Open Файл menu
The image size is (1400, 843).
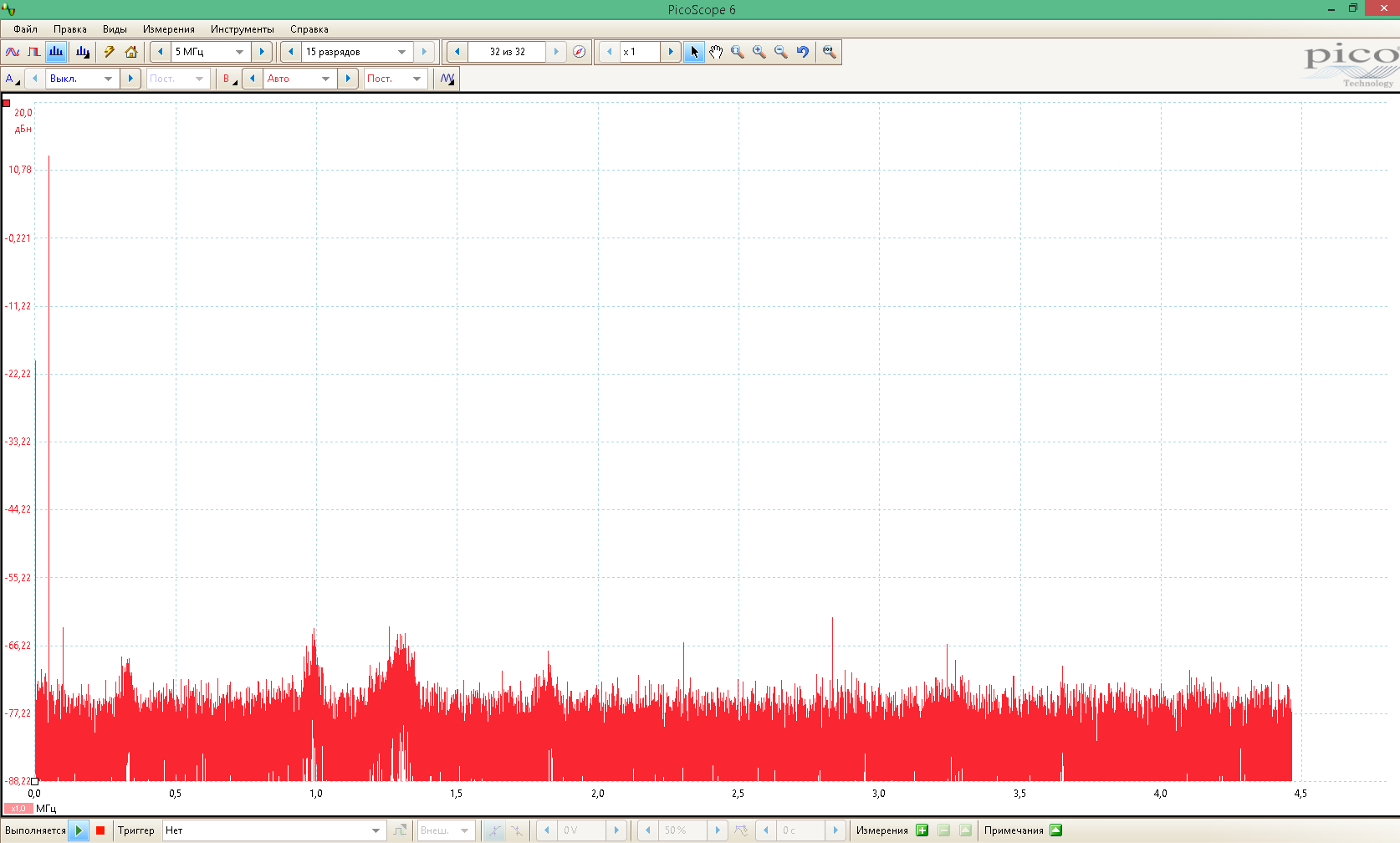(25, 29)
